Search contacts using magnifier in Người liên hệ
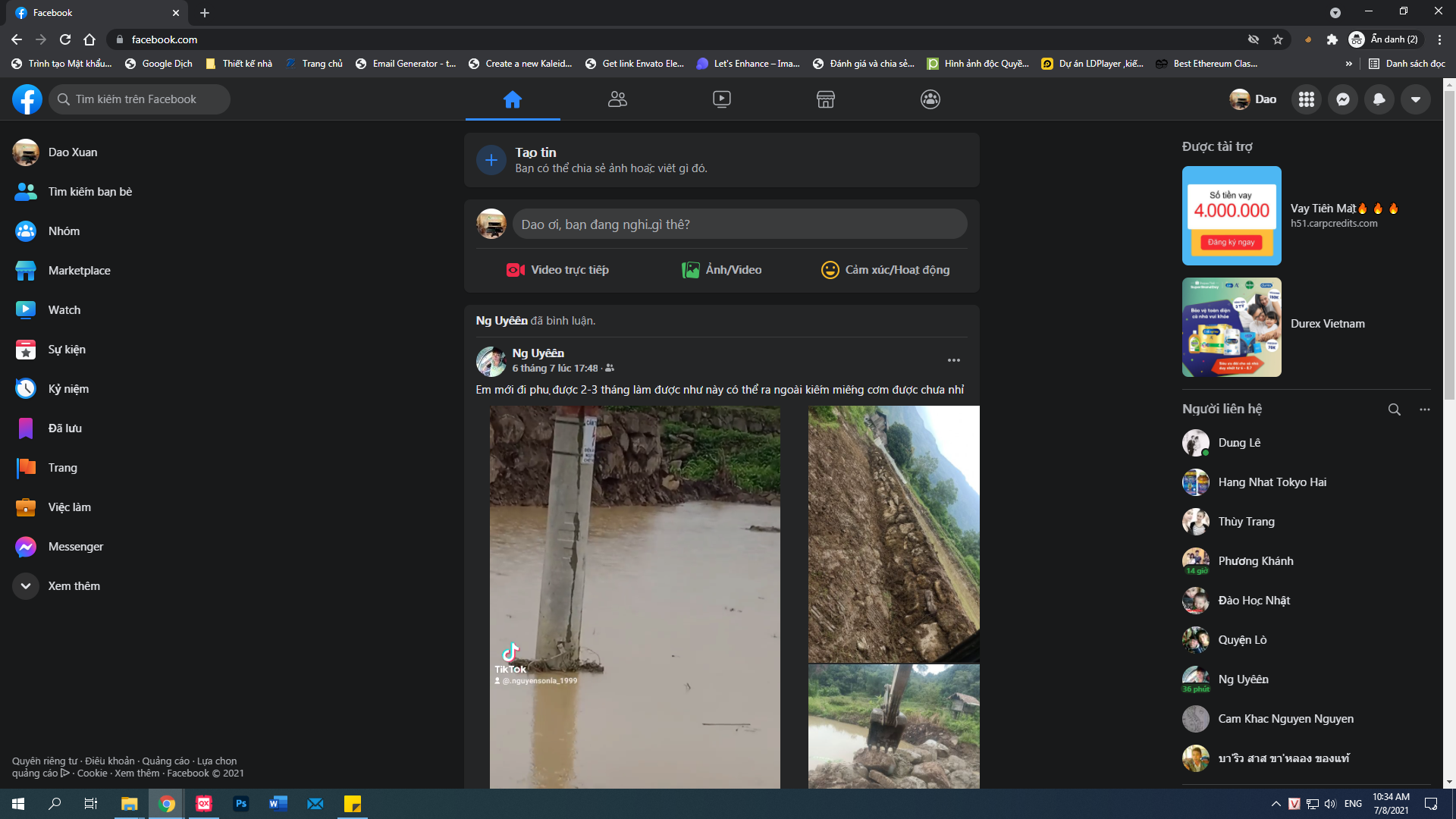Viewport: 1456px width, 819px height. pyautogui.click(x=1394, y=409)
